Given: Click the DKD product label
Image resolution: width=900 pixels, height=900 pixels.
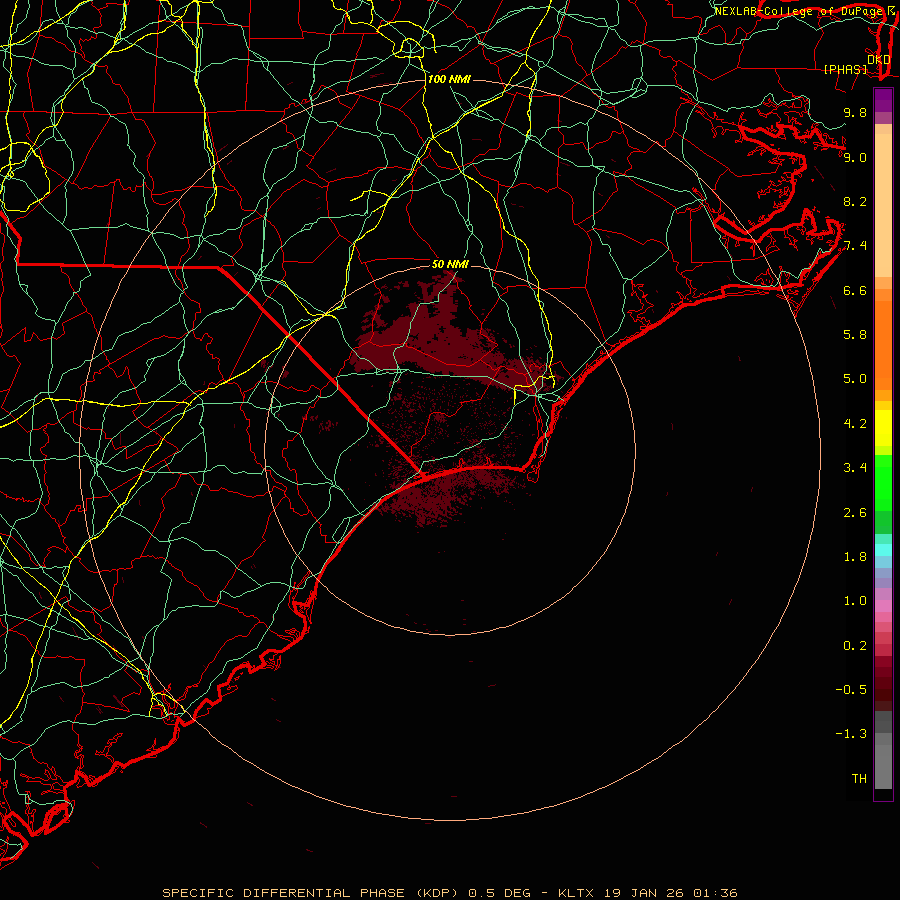Looking at the screenshot, I should [879, 59].
